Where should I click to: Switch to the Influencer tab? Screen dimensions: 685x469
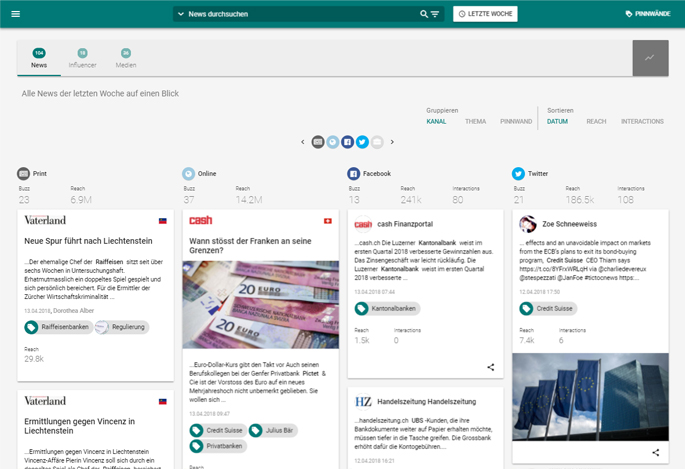pyautogui.click(x=83, y=58)
